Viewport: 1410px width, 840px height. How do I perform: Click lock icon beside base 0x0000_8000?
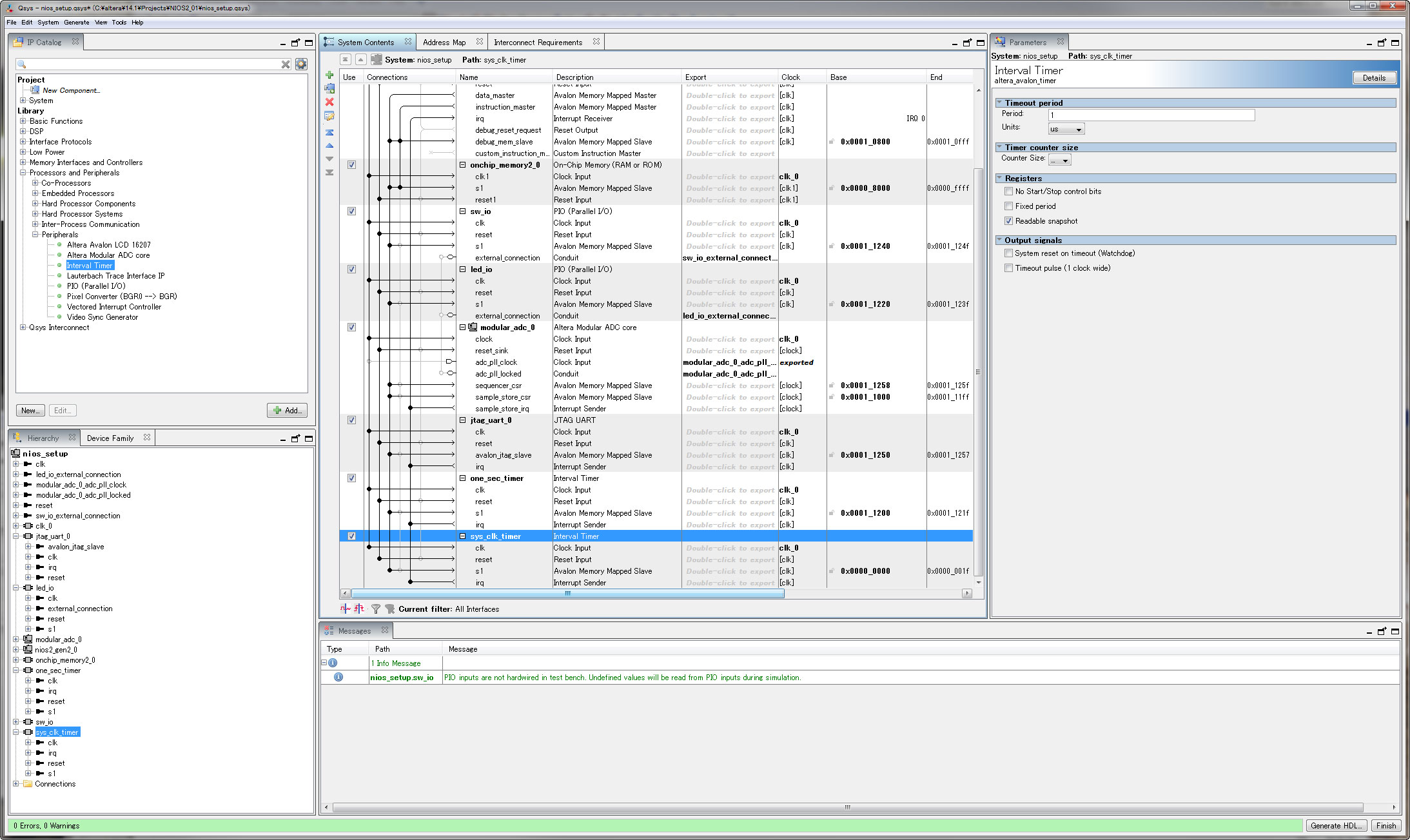[832, 188]
